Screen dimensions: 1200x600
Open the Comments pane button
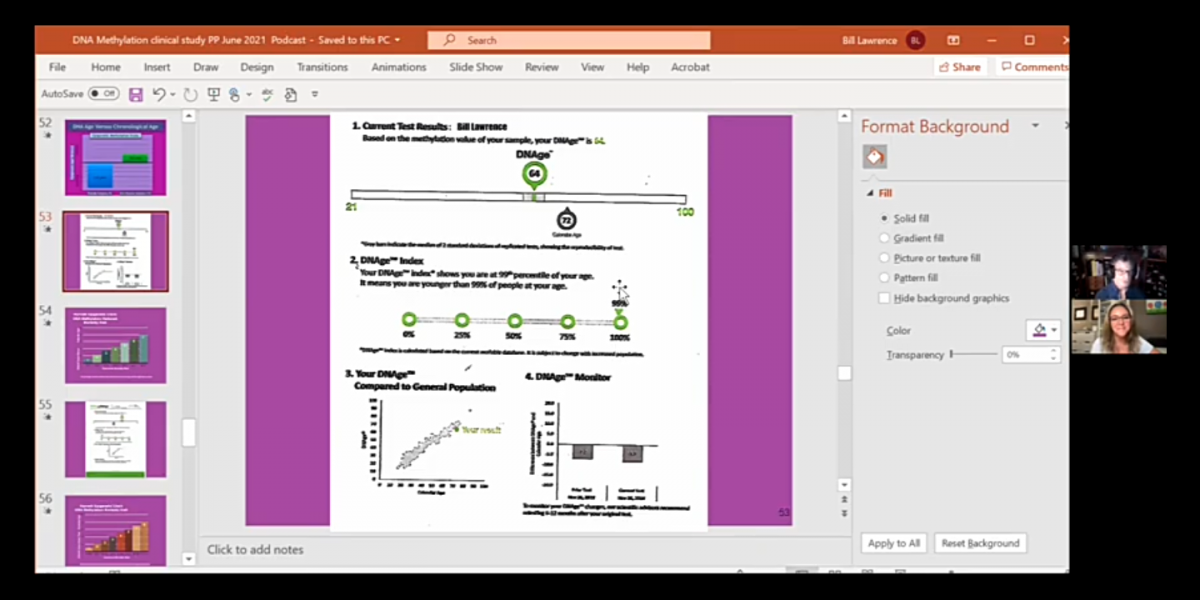click(x=1033, y=67)
